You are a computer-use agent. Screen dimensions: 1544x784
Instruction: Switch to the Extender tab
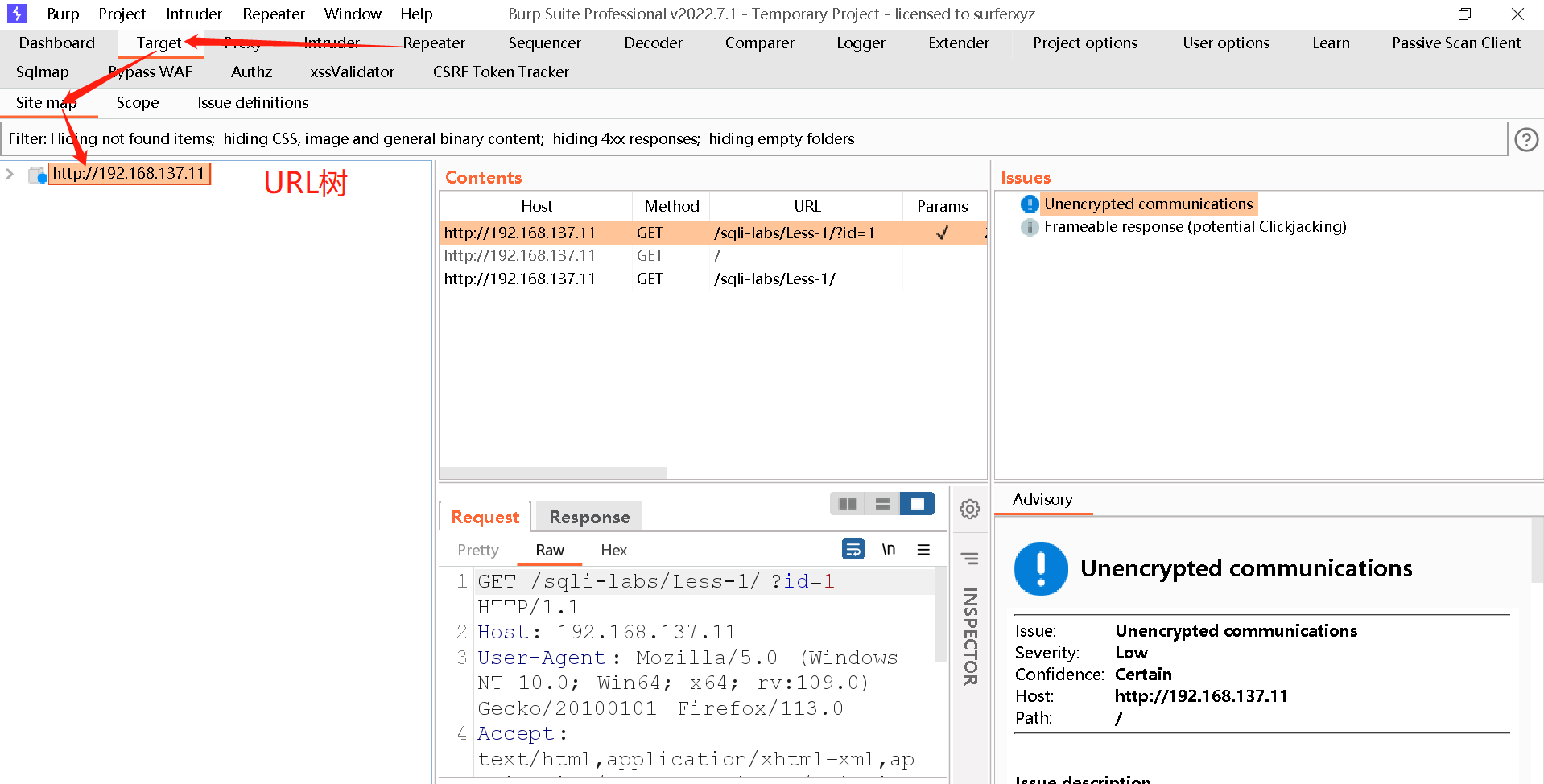coord(958,43)
